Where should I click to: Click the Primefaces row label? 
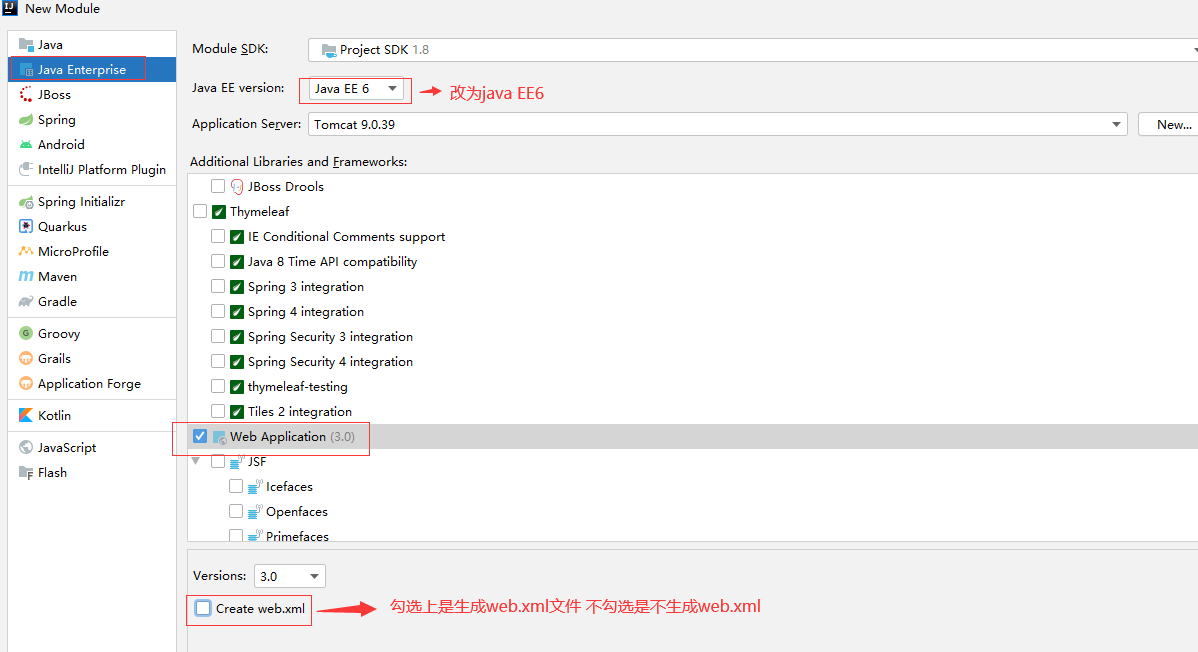click(x=297, y=536)
